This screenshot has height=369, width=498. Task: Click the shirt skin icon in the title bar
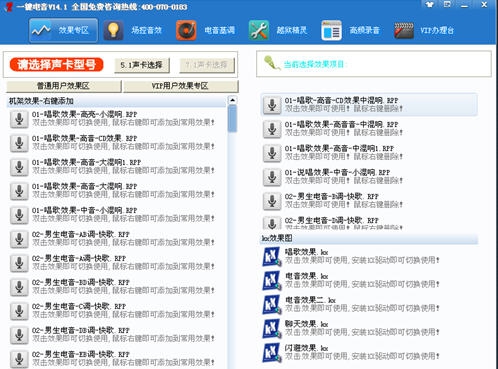point(430,5)
